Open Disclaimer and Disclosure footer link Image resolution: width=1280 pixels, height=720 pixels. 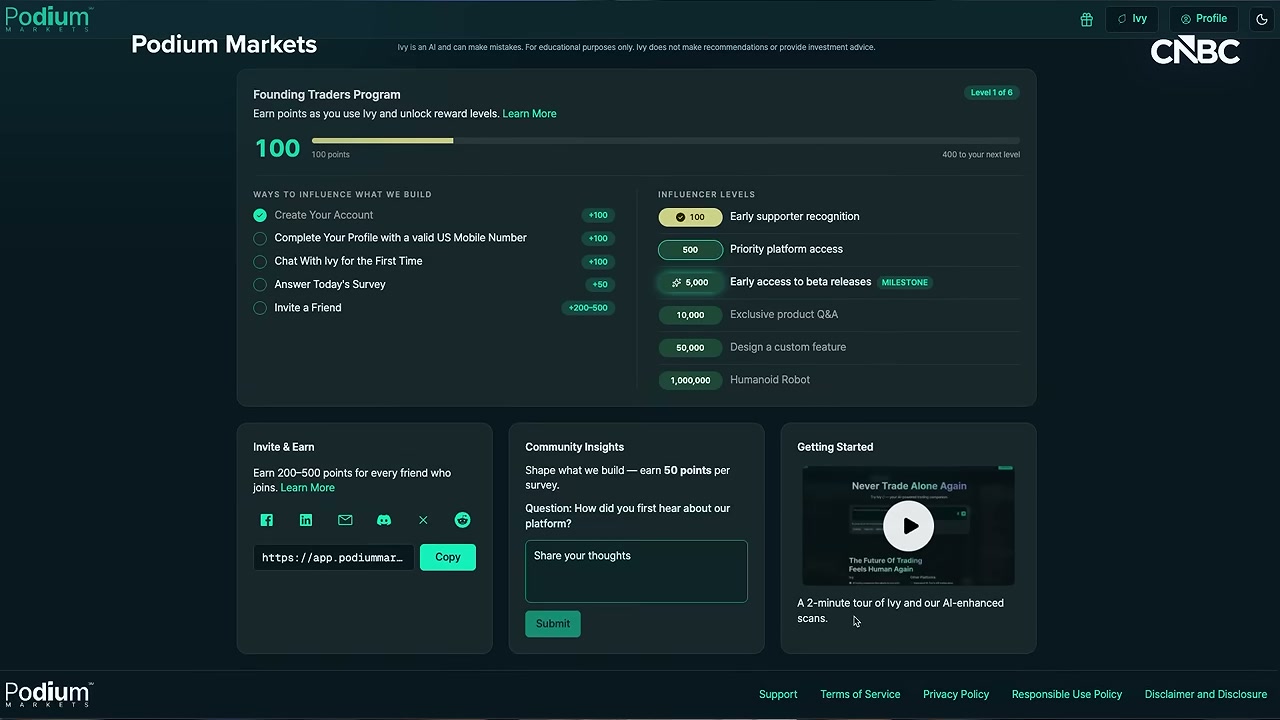(1206, 694)
